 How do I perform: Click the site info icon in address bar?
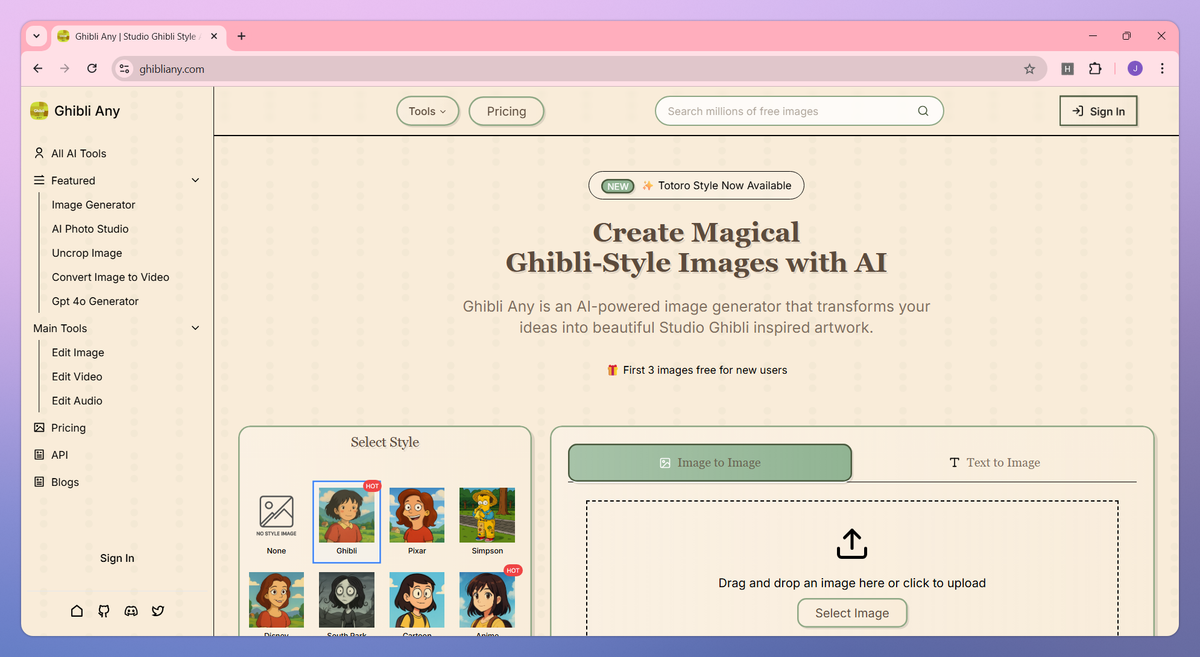point(124,69)
